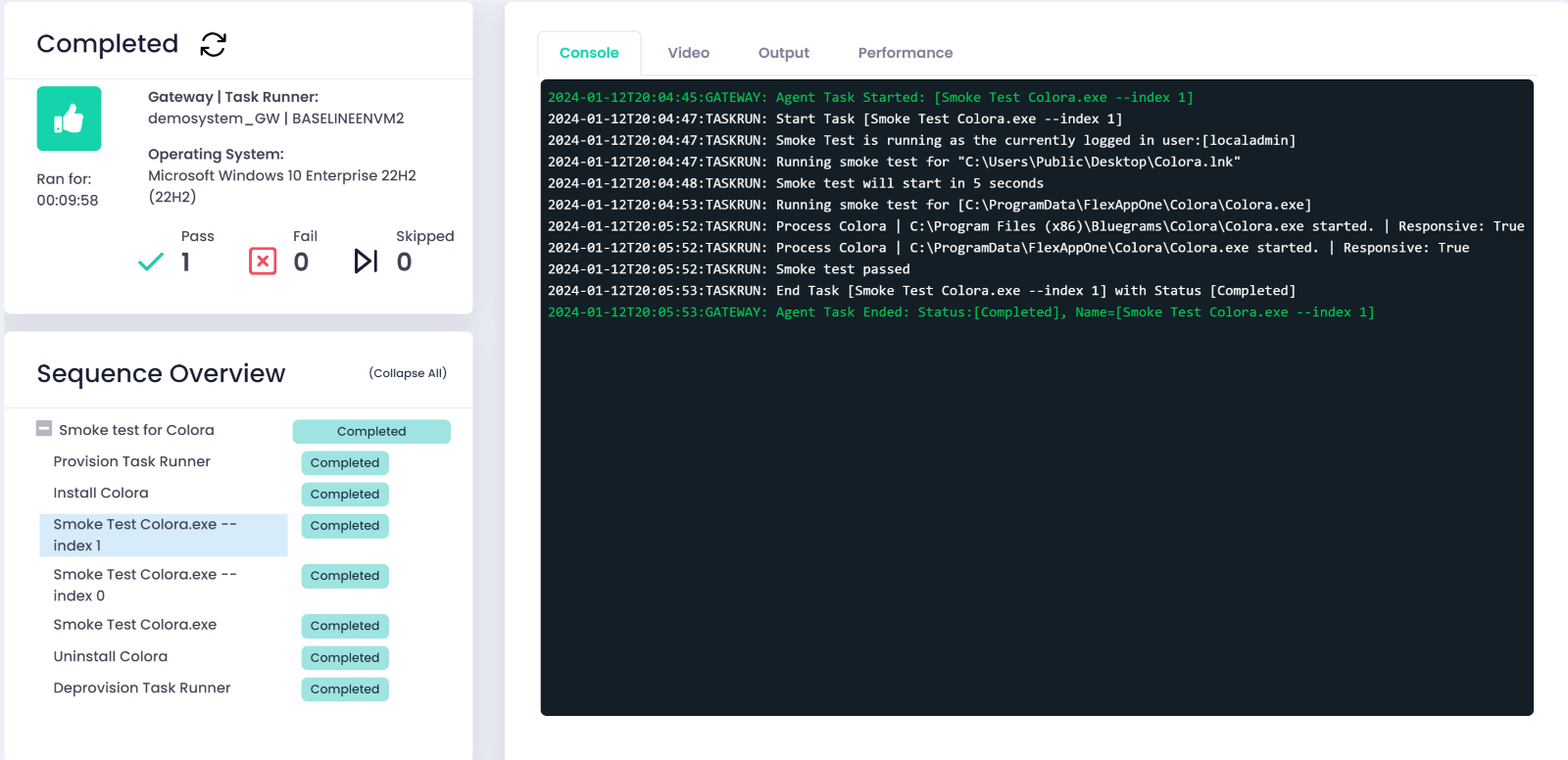Click Completed badge for Smoke test for Colora

tap(371, 432)
